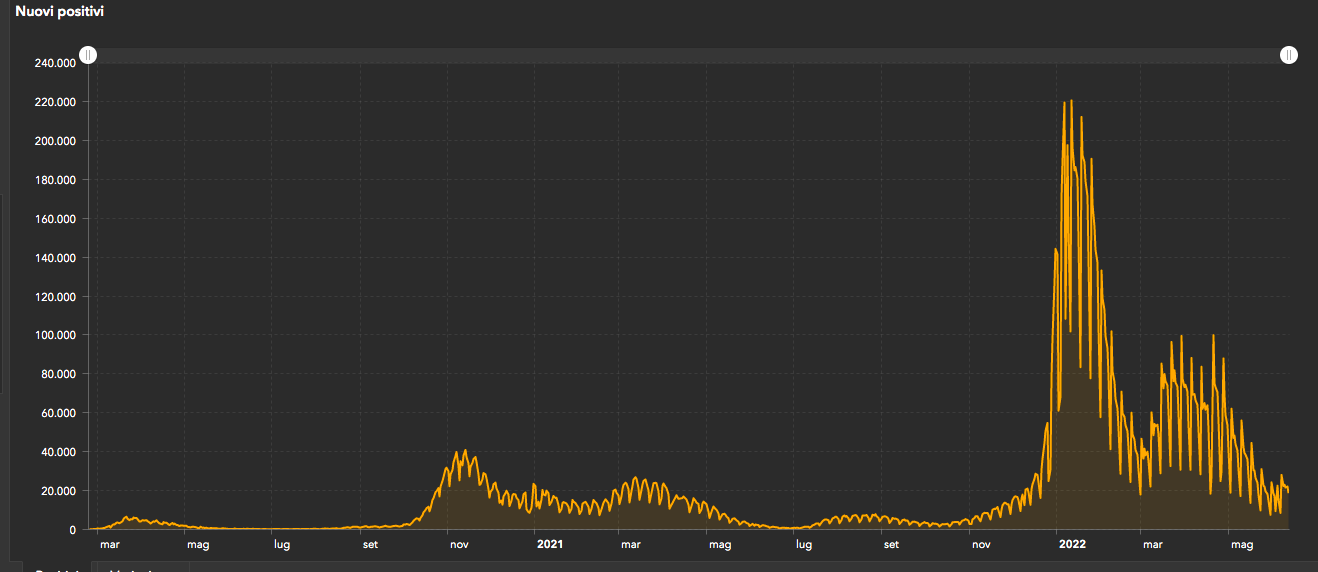Click the "mar" label right after 2022
The width and height of the screenshot is (1318, 572).
(x=1152, y=545)
